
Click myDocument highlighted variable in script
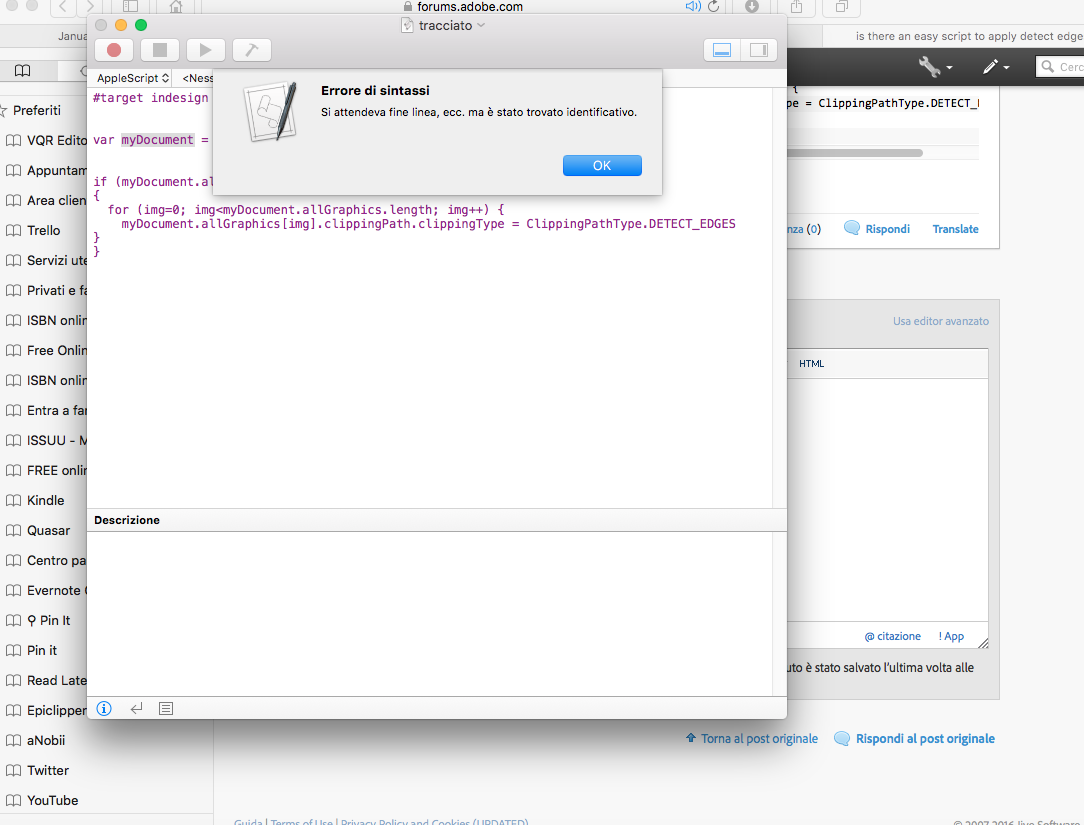(158, 140)
